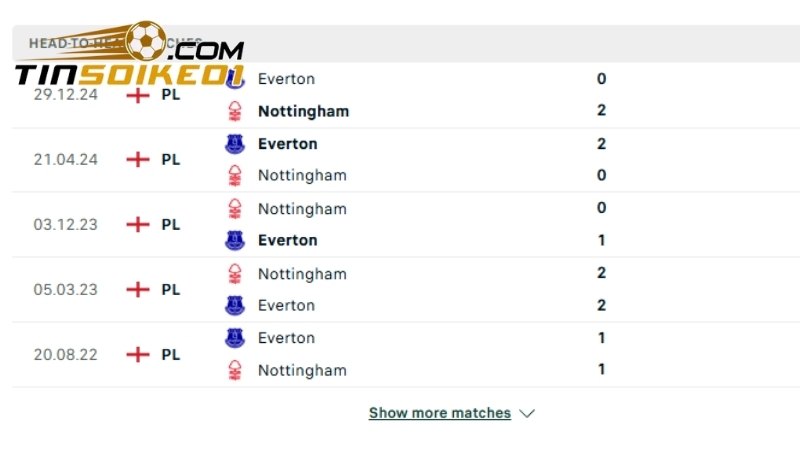Click the 2 score for Everton on 21.04.24
The width and height of the screenshot is (800, 450).
pos(601,143)
